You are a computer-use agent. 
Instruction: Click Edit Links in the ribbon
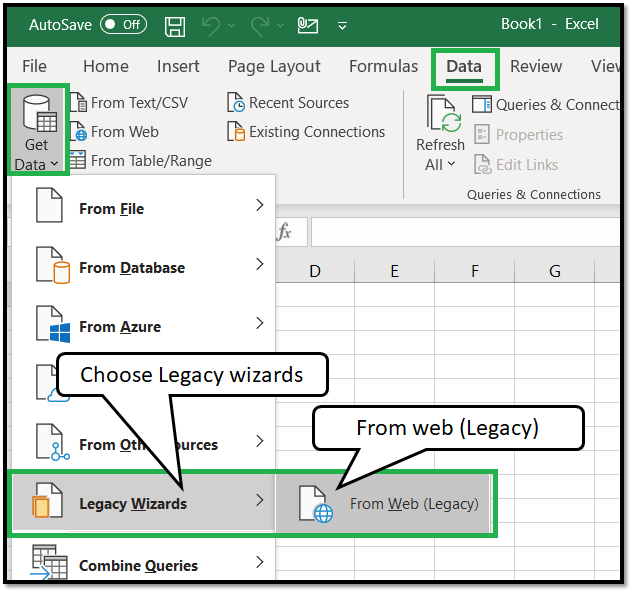(516, 165)
